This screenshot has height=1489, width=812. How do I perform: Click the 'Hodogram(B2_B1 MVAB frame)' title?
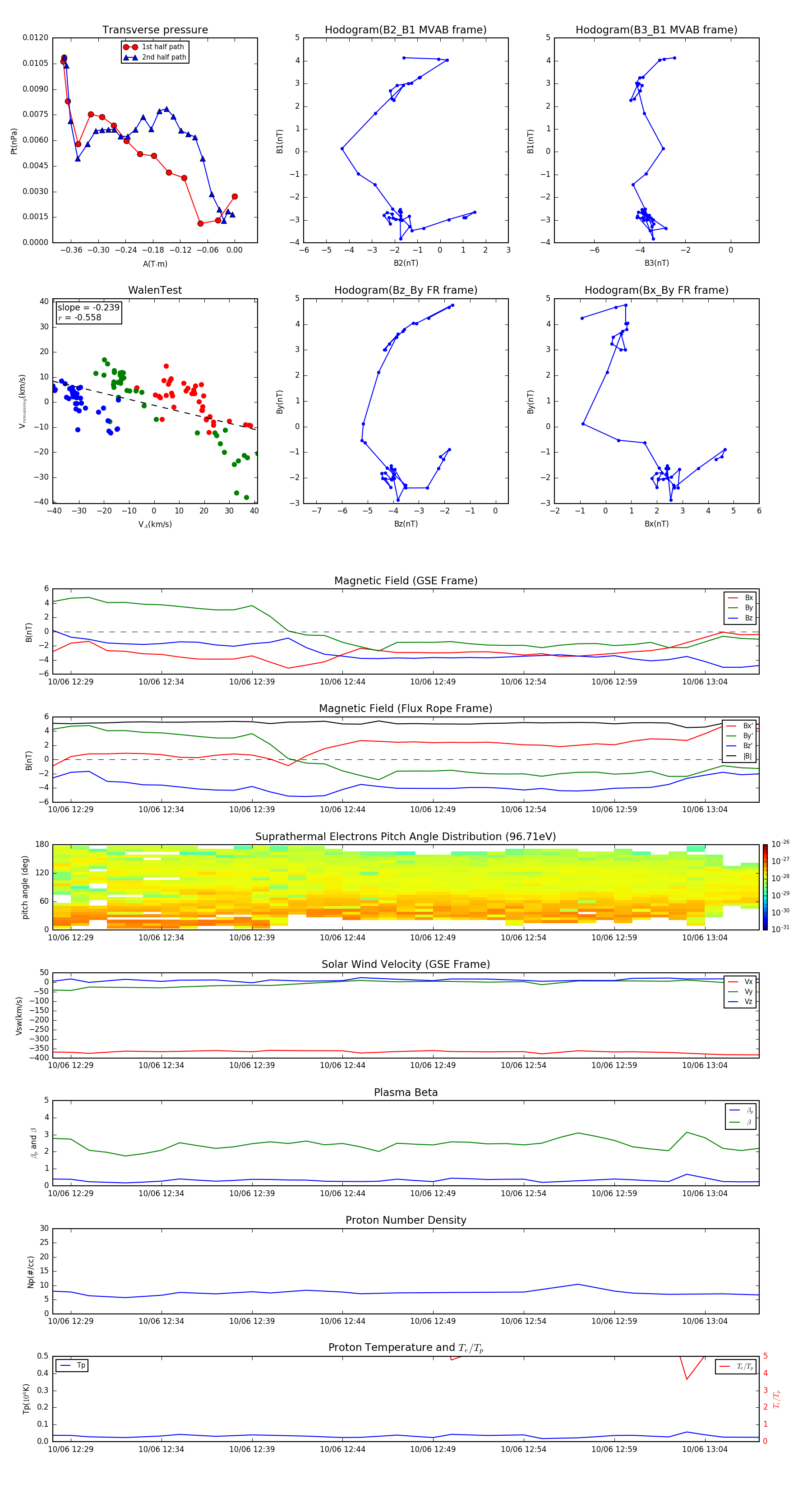[406, 30]
